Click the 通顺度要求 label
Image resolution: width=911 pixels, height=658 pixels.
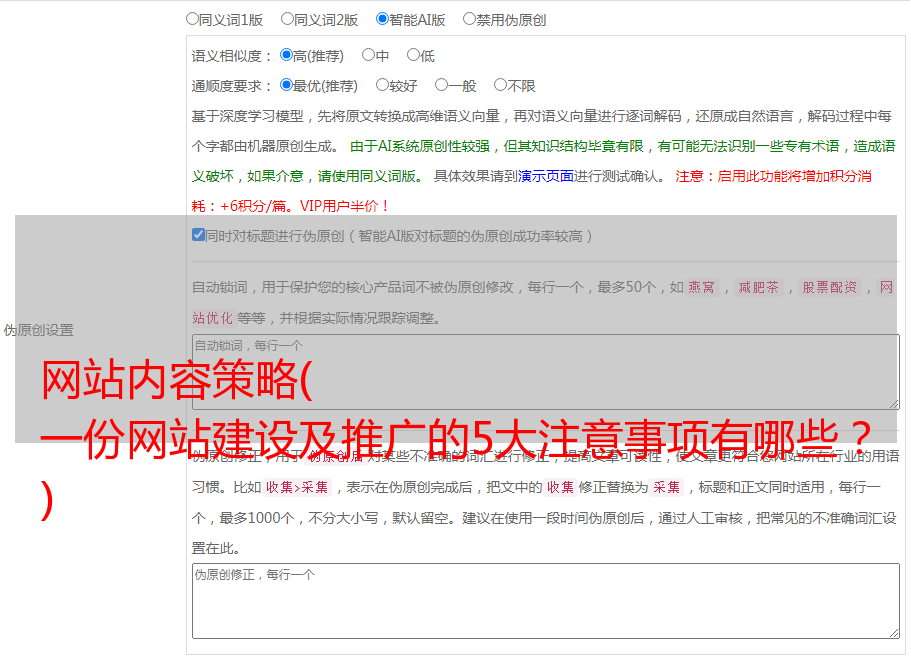[232, 86]
